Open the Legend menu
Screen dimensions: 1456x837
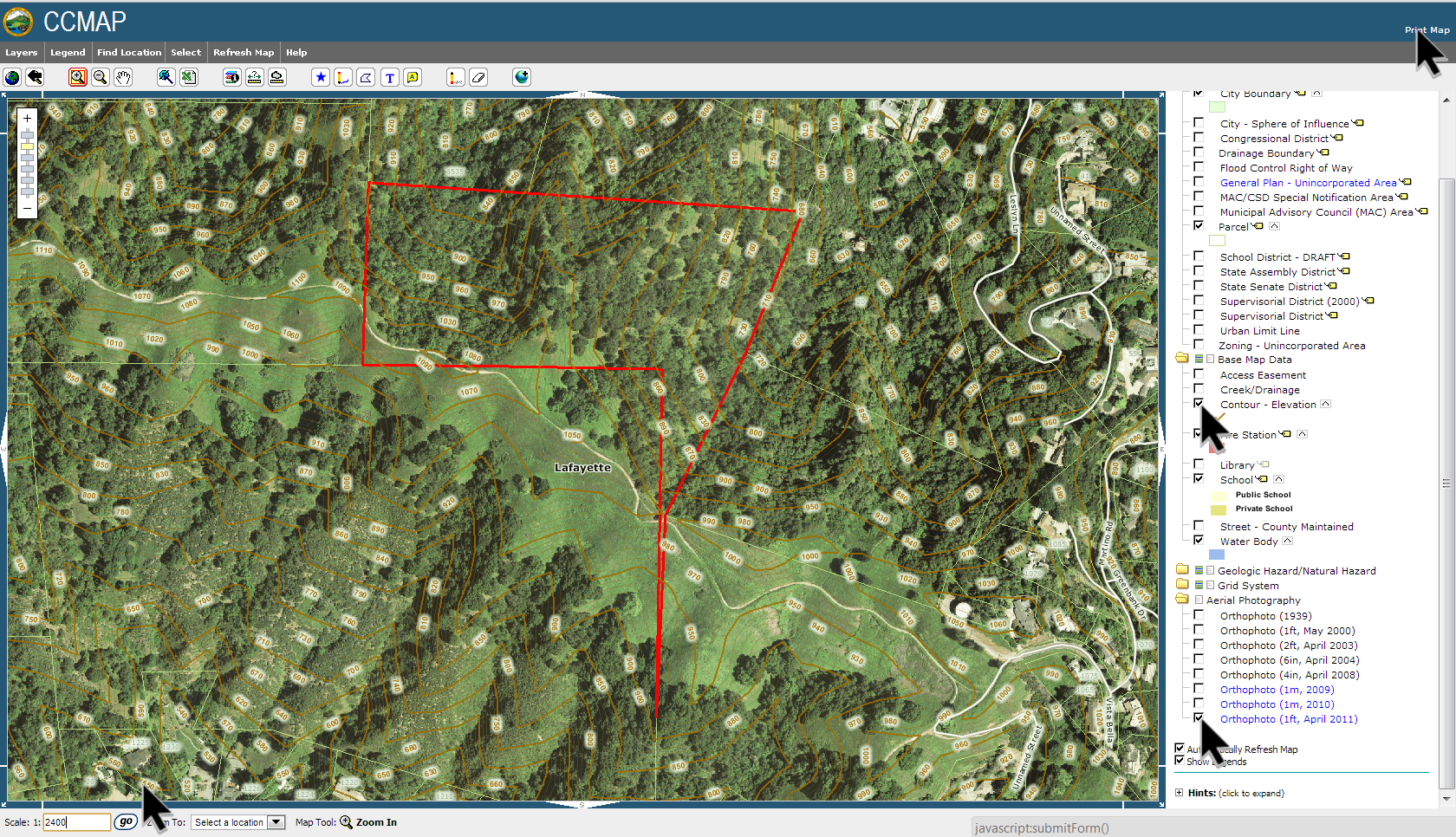(68, 52)
